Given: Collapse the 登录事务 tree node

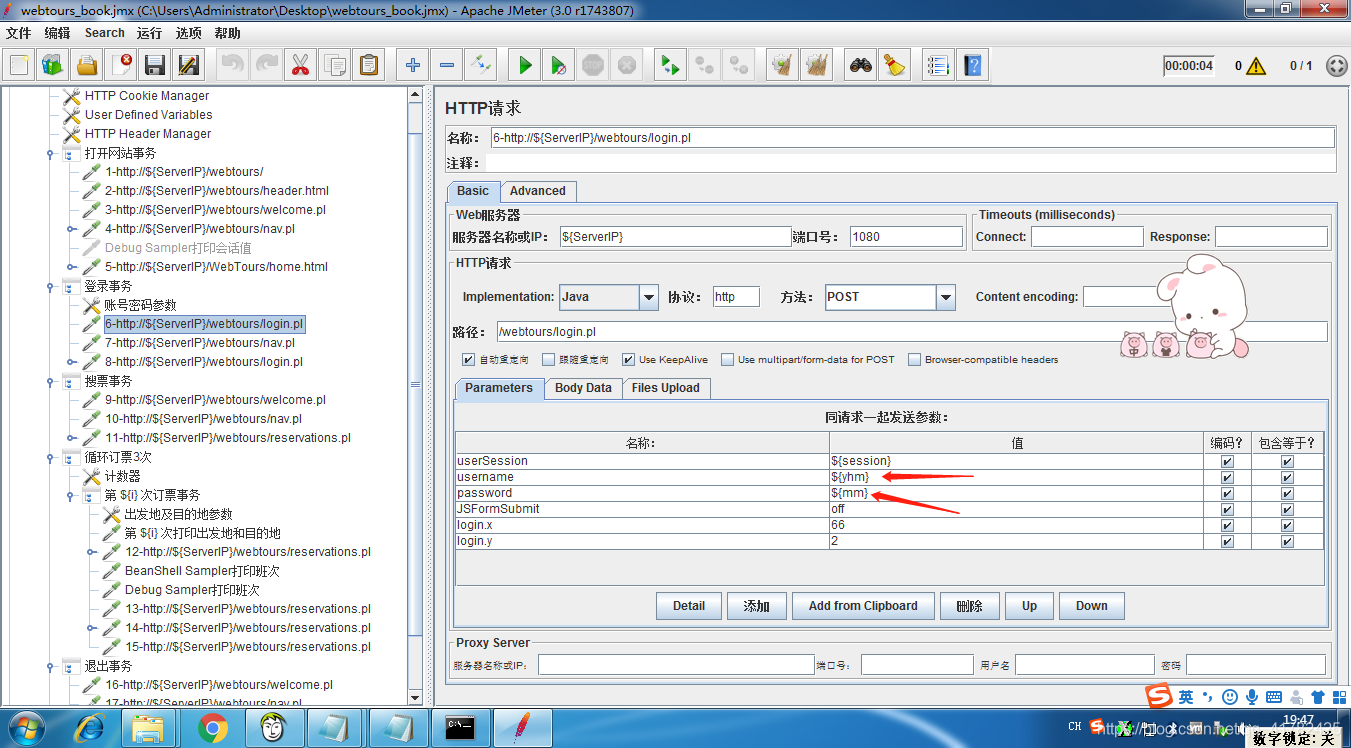Looking at the screenshot, I should [50, 287].
